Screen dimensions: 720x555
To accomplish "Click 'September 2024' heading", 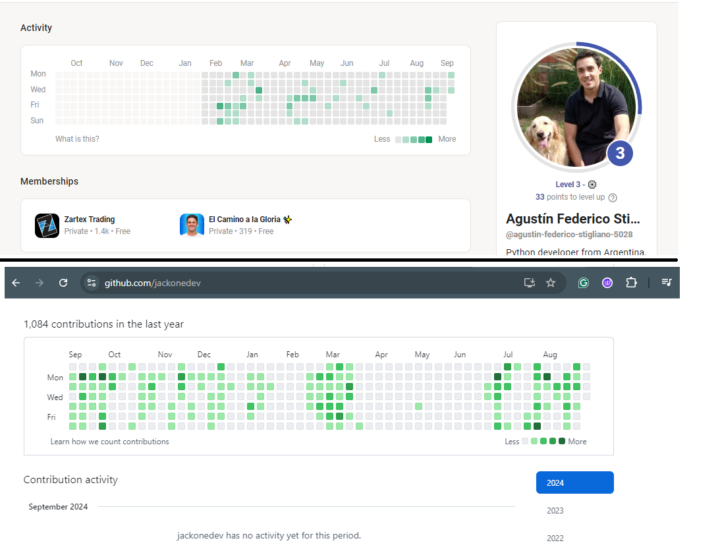I will point(58,507).
